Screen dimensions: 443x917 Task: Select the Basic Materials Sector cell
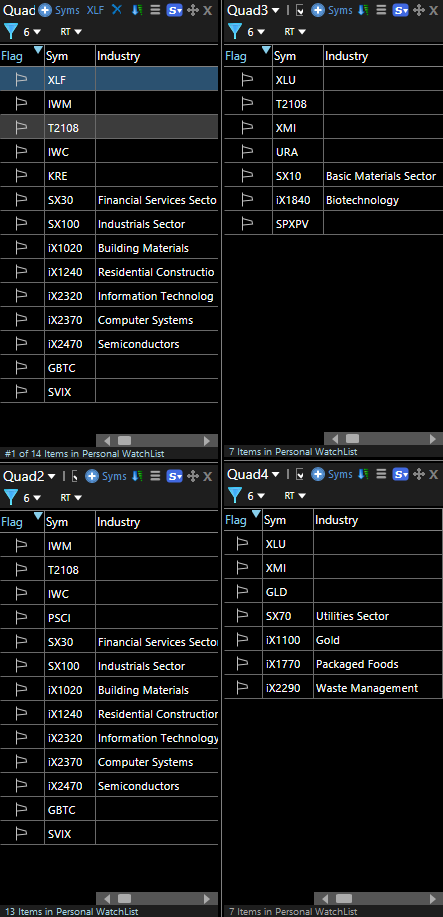pyautogui.click(x=383, y=175)
